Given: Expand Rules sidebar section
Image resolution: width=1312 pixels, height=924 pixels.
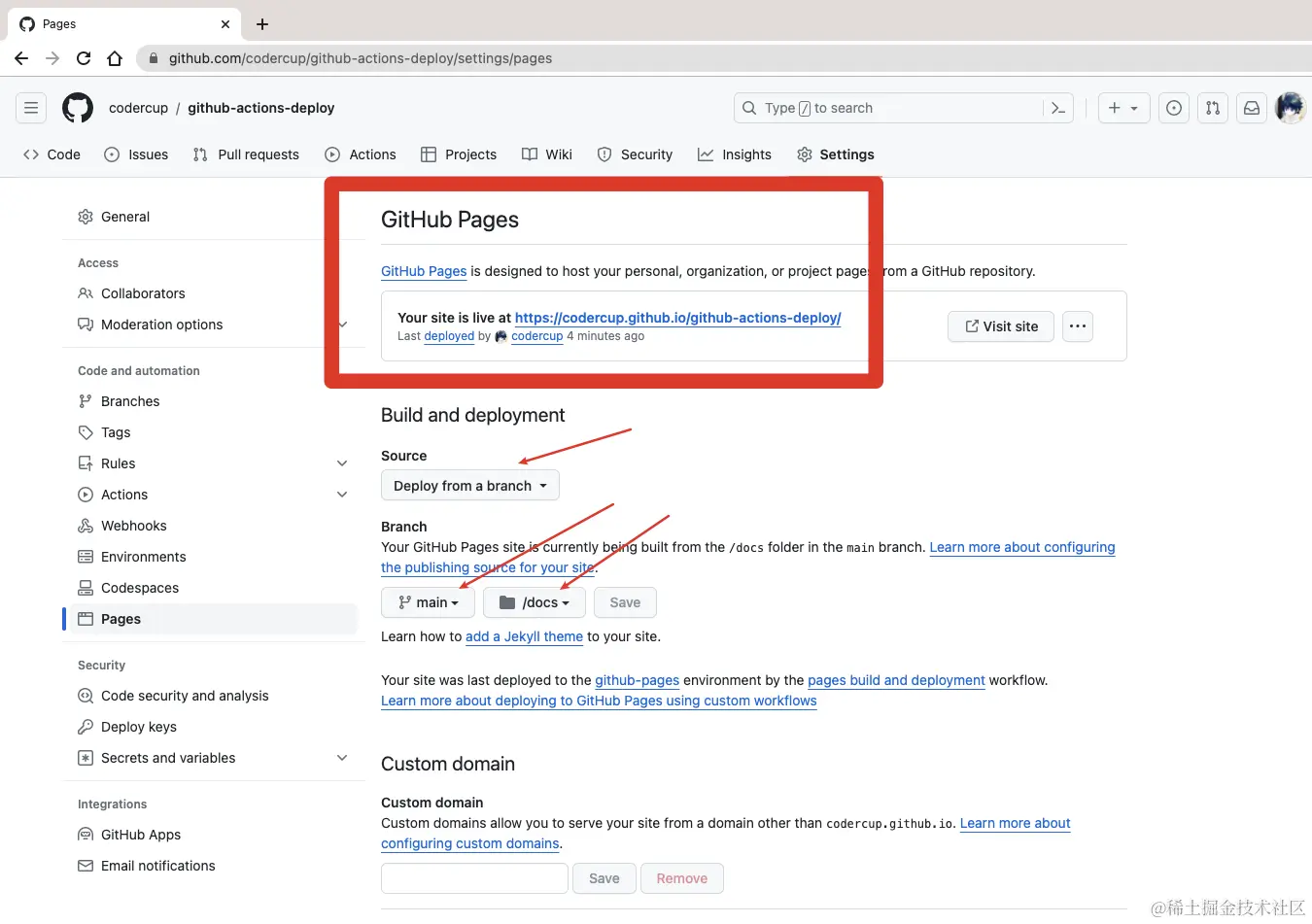Looking at the screenshot, I should 342,463.
